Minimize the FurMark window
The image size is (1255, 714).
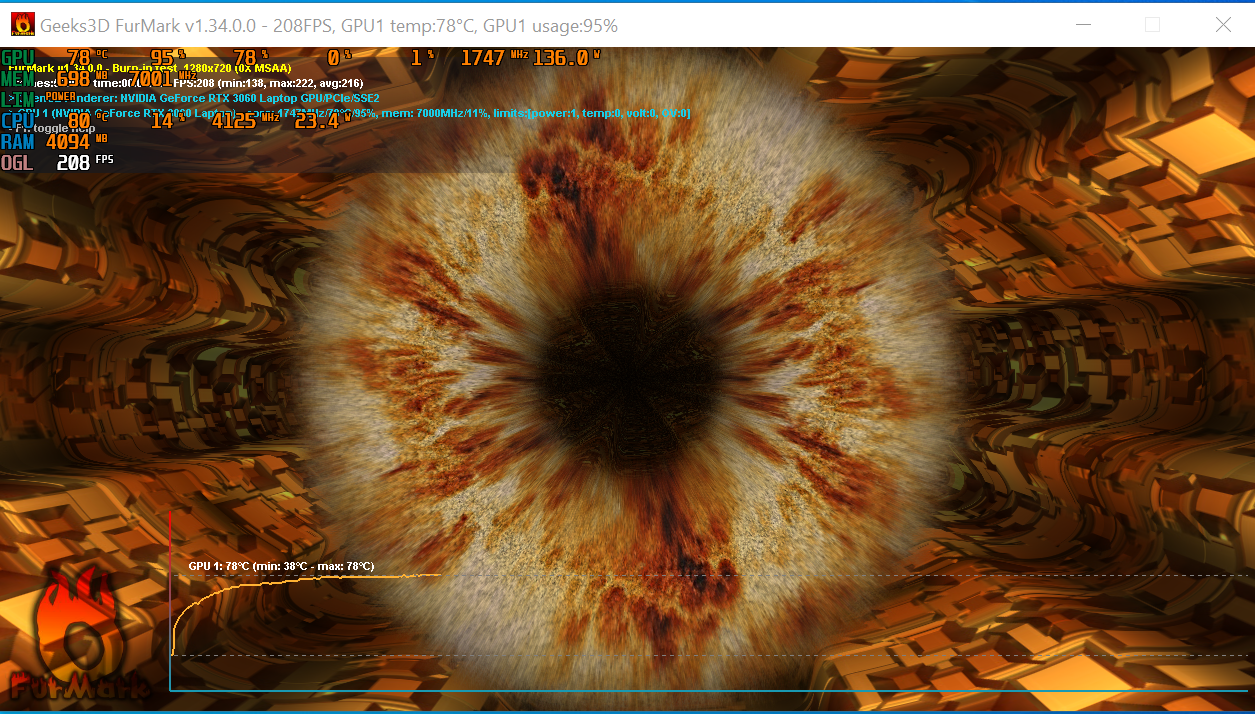[x=1082, y=25]
